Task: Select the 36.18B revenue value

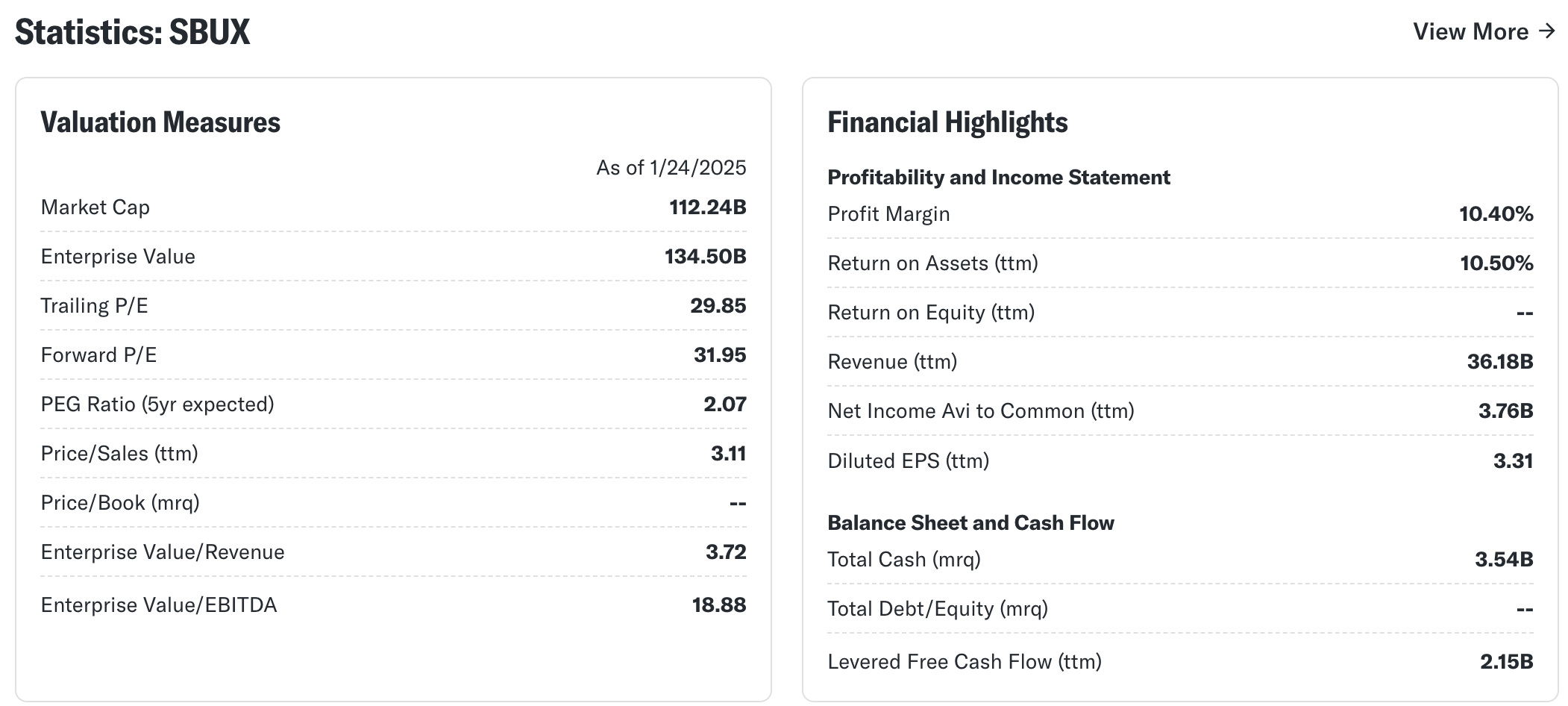Action: 1500,362
